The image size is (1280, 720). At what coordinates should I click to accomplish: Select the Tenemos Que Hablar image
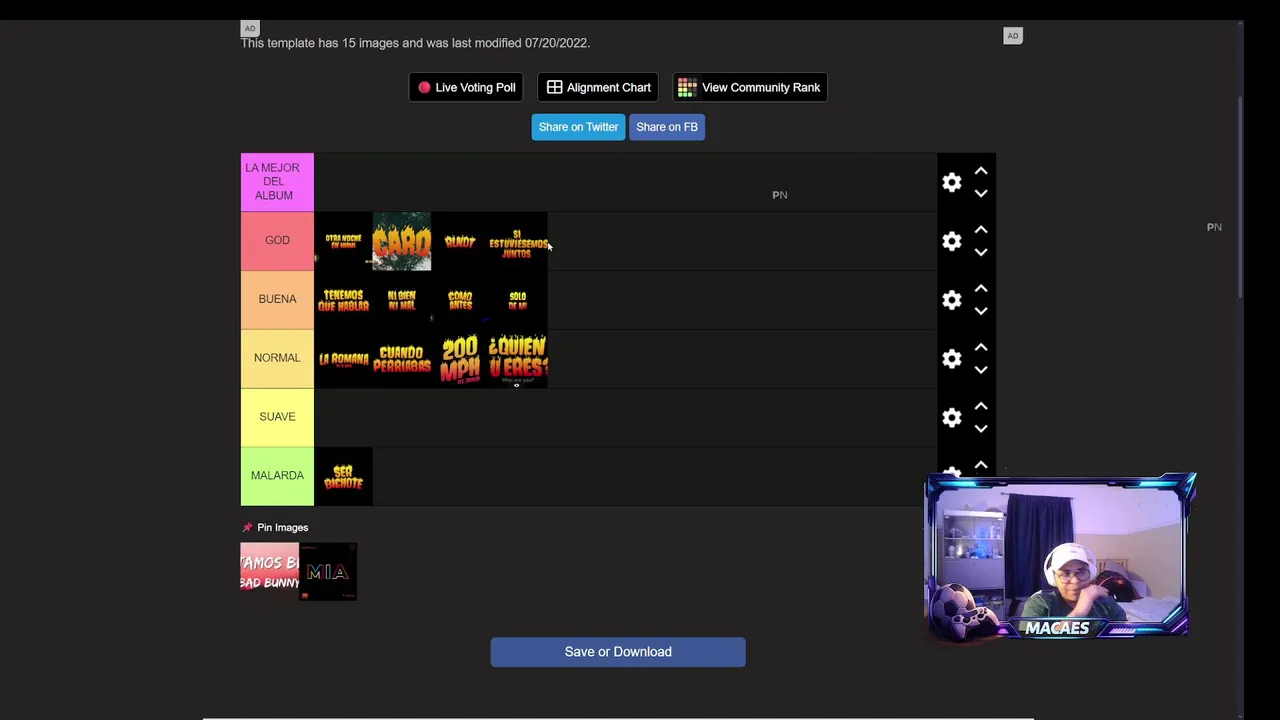343,300
